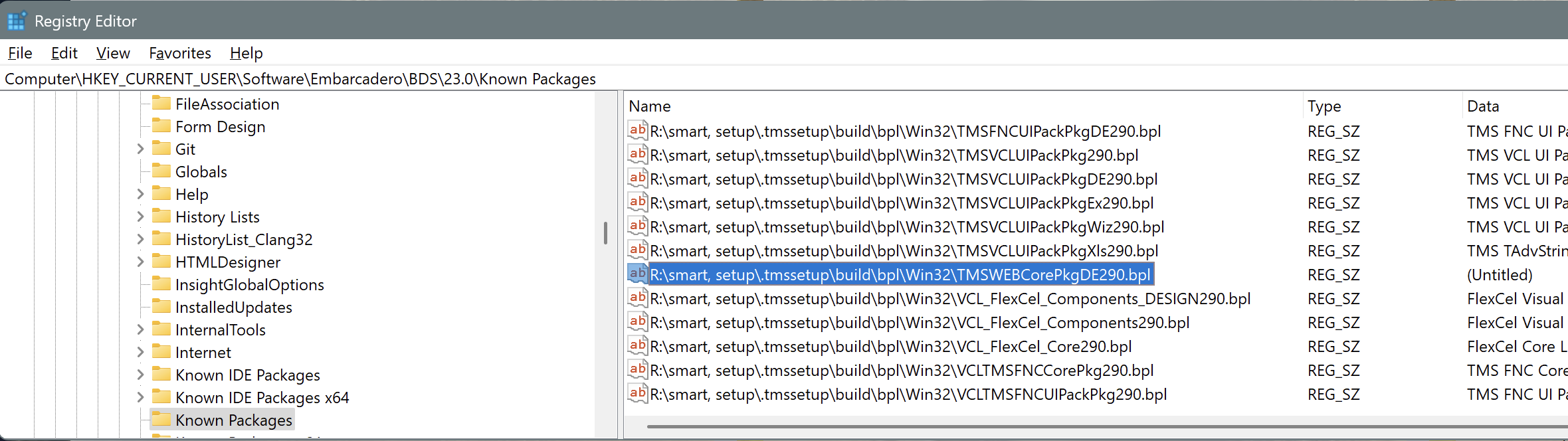Click the TMS TAdvStrin data cell
The height and width of the screenshot is (441, 1568).
pos(1518,251)
